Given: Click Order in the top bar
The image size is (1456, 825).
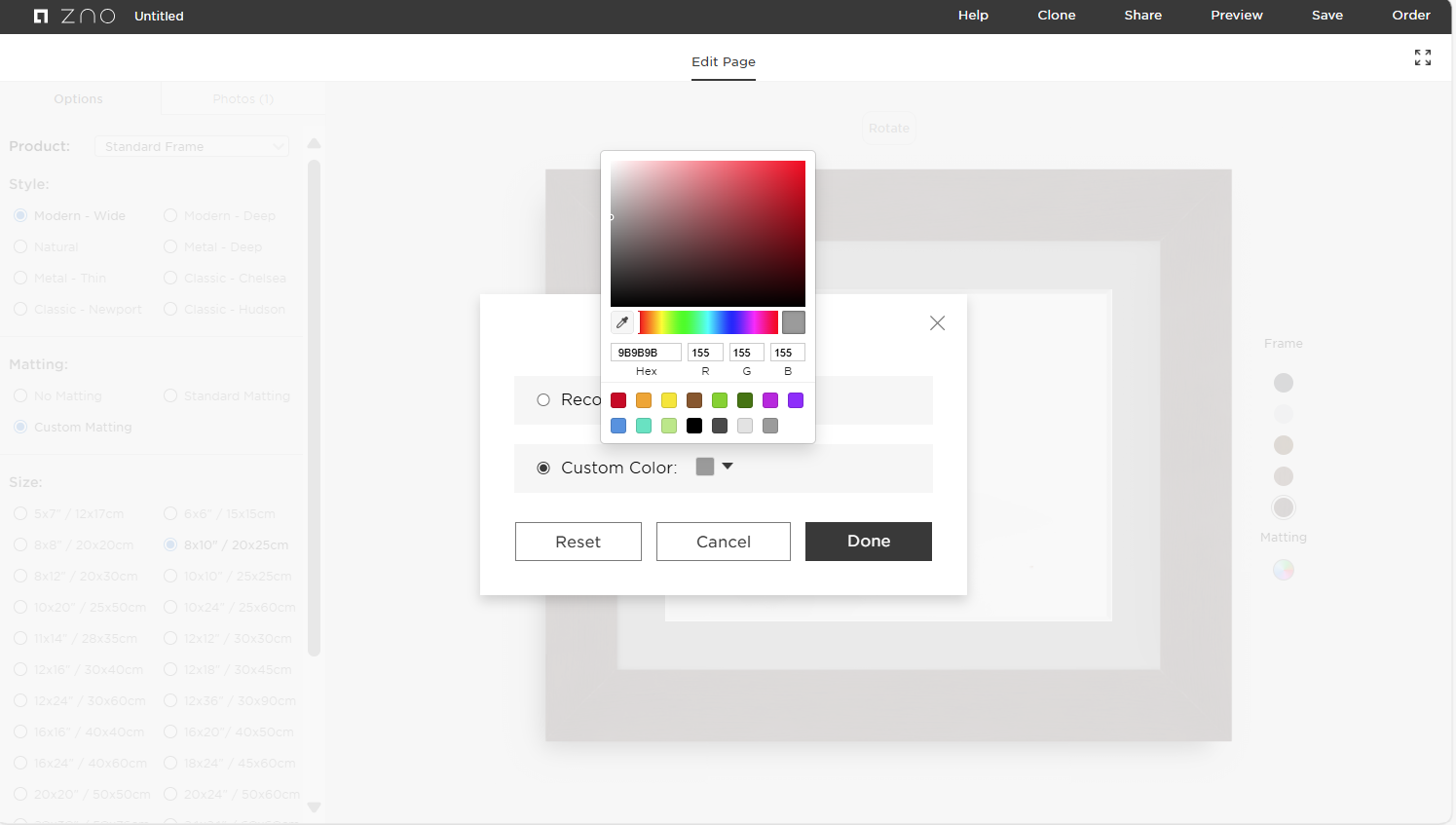Looking at the screenshot, I should (x=1411, y=16).
